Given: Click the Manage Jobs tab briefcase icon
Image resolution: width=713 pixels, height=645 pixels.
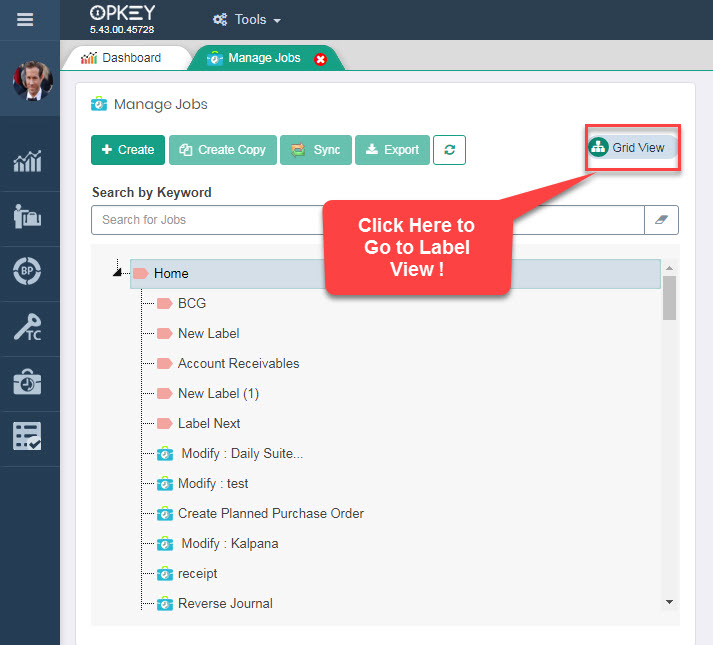Looking at the screenshot, I should pos(215,59).
